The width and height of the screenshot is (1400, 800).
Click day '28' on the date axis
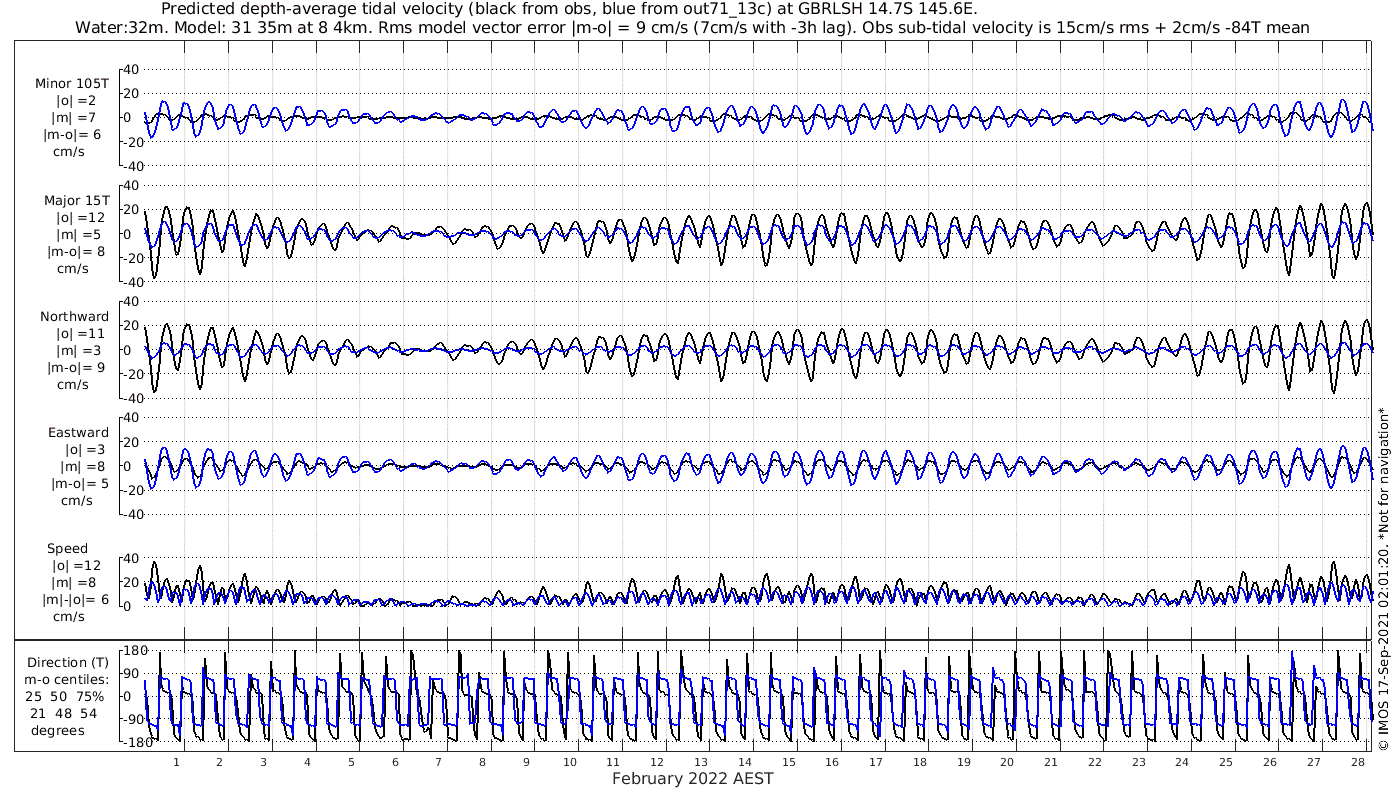point(1357,762)
